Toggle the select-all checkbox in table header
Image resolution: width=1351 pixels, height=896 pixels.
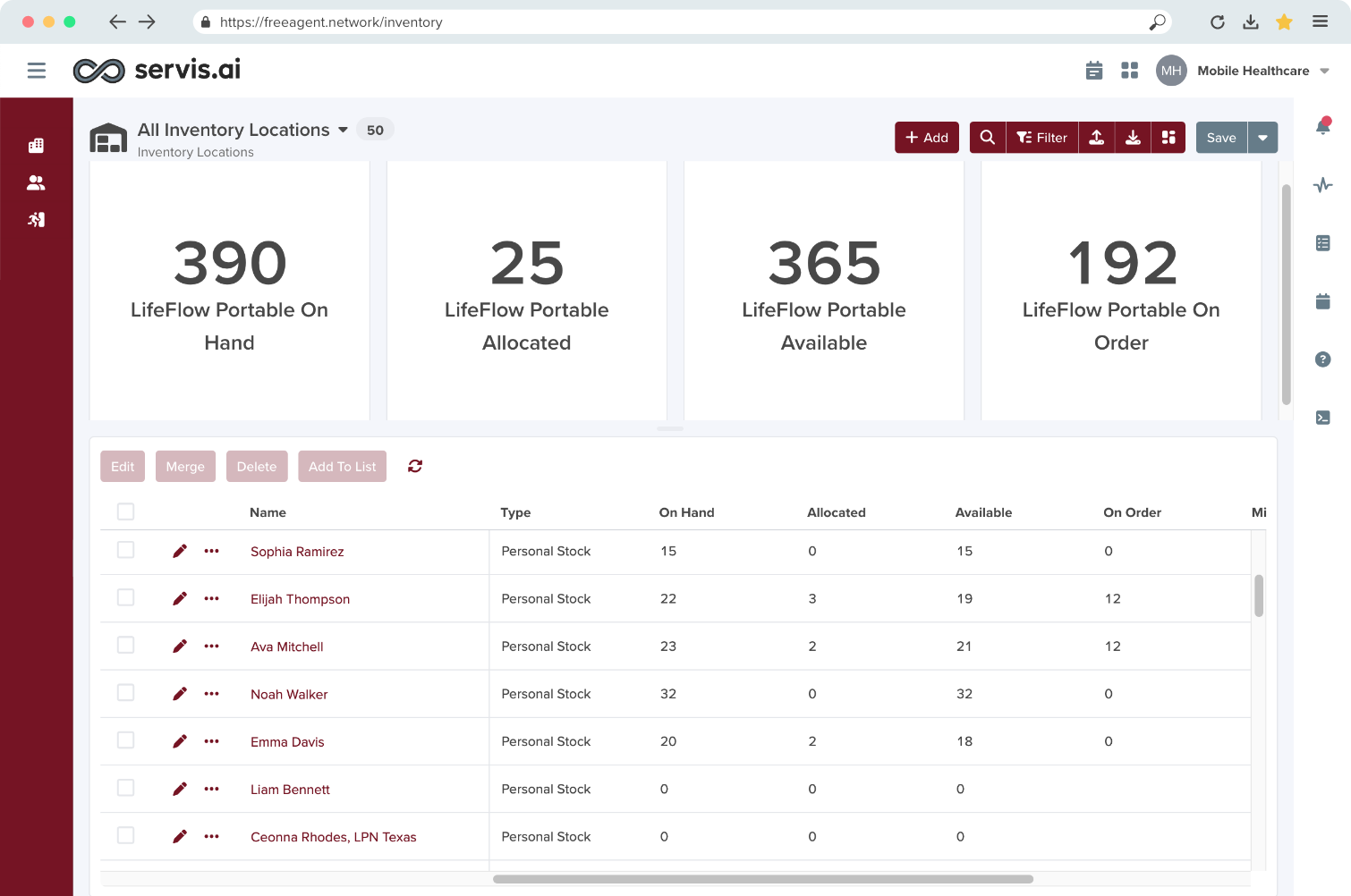pos(126,511)
